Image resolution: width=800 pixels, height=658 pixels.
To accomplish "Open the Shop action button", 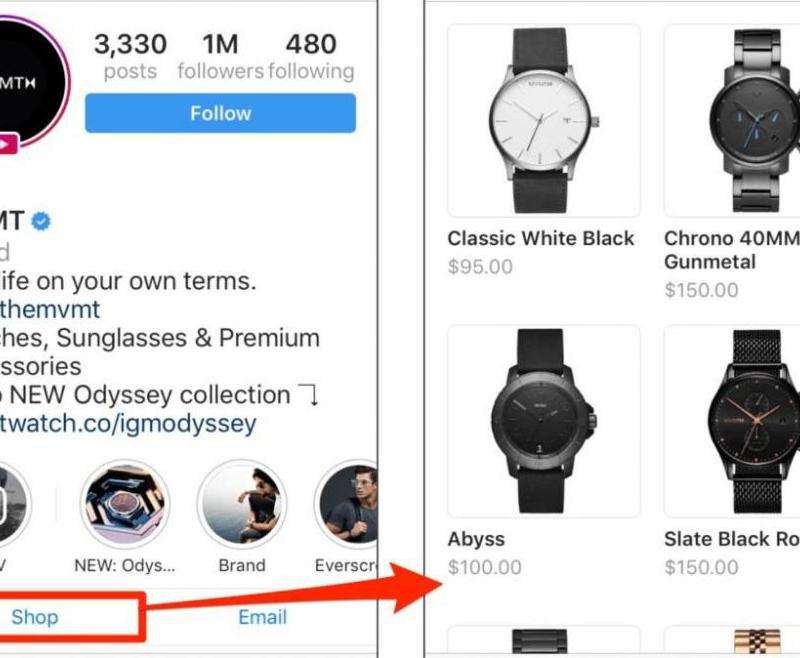I will pos(35,617).
